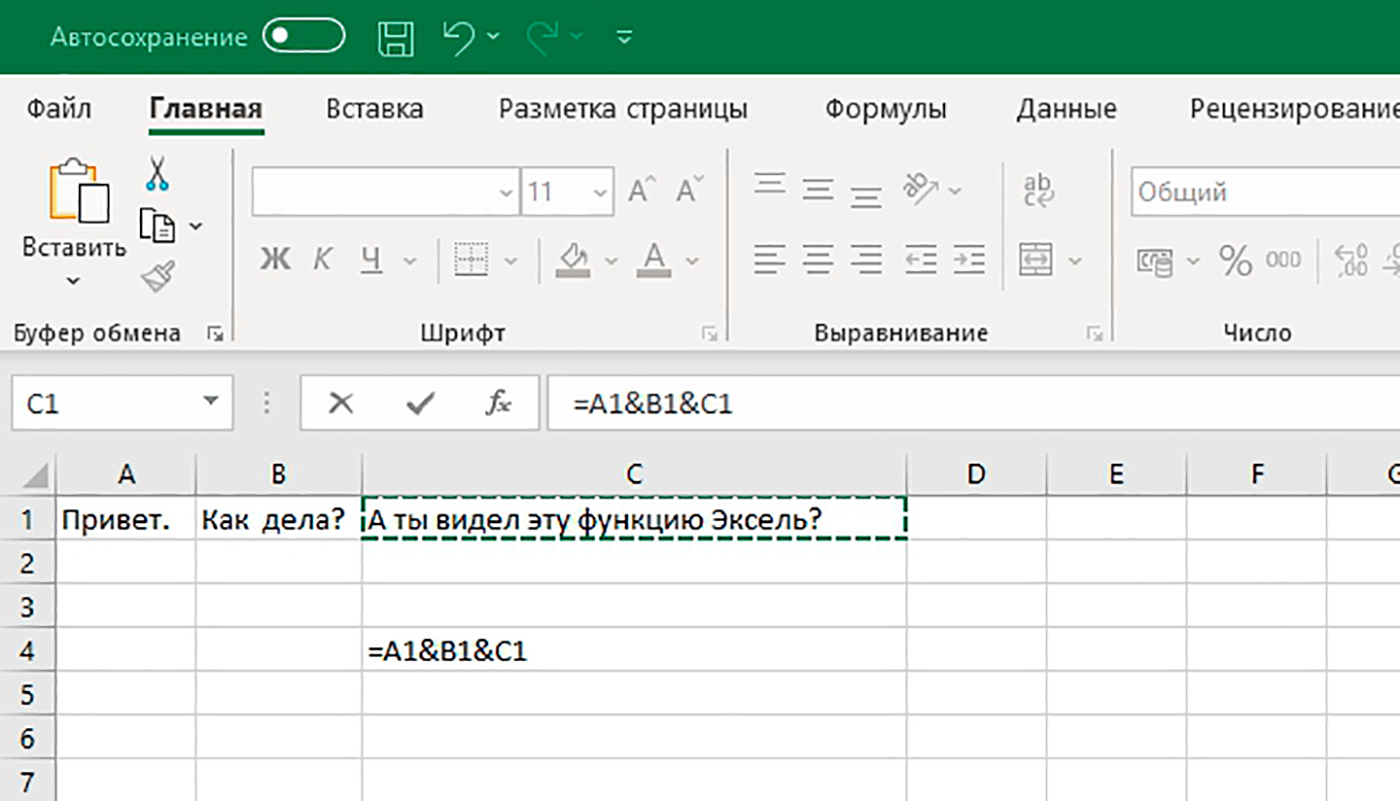Activate the Format Painter brush
Image resolution: width=1400 pixels, height=801 pixels.
pyautogui.click(x=158, y=276)
